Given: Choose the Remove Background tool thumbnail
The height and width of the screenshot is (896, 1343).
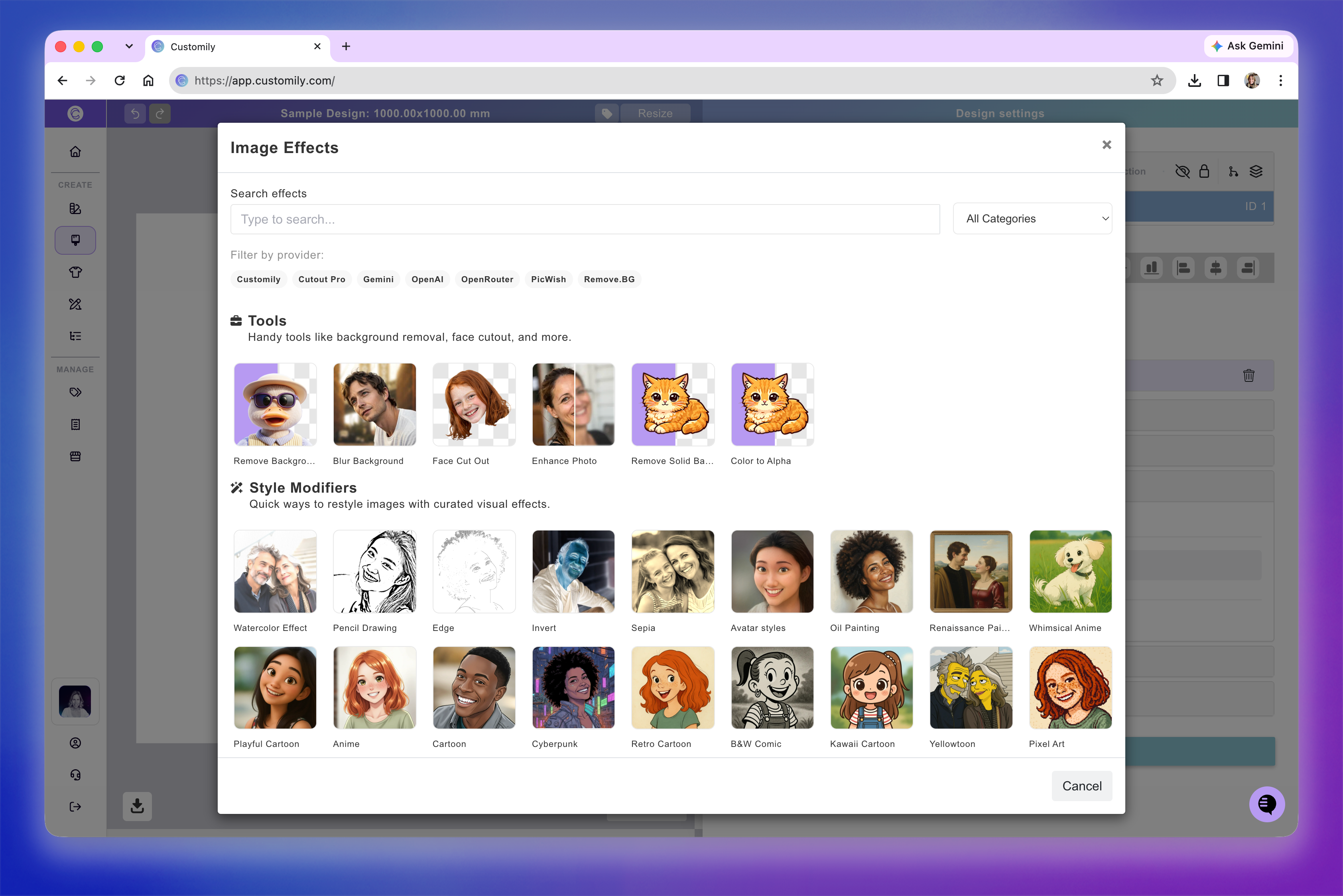Looking at the screenshot, I should coord(275,405).
